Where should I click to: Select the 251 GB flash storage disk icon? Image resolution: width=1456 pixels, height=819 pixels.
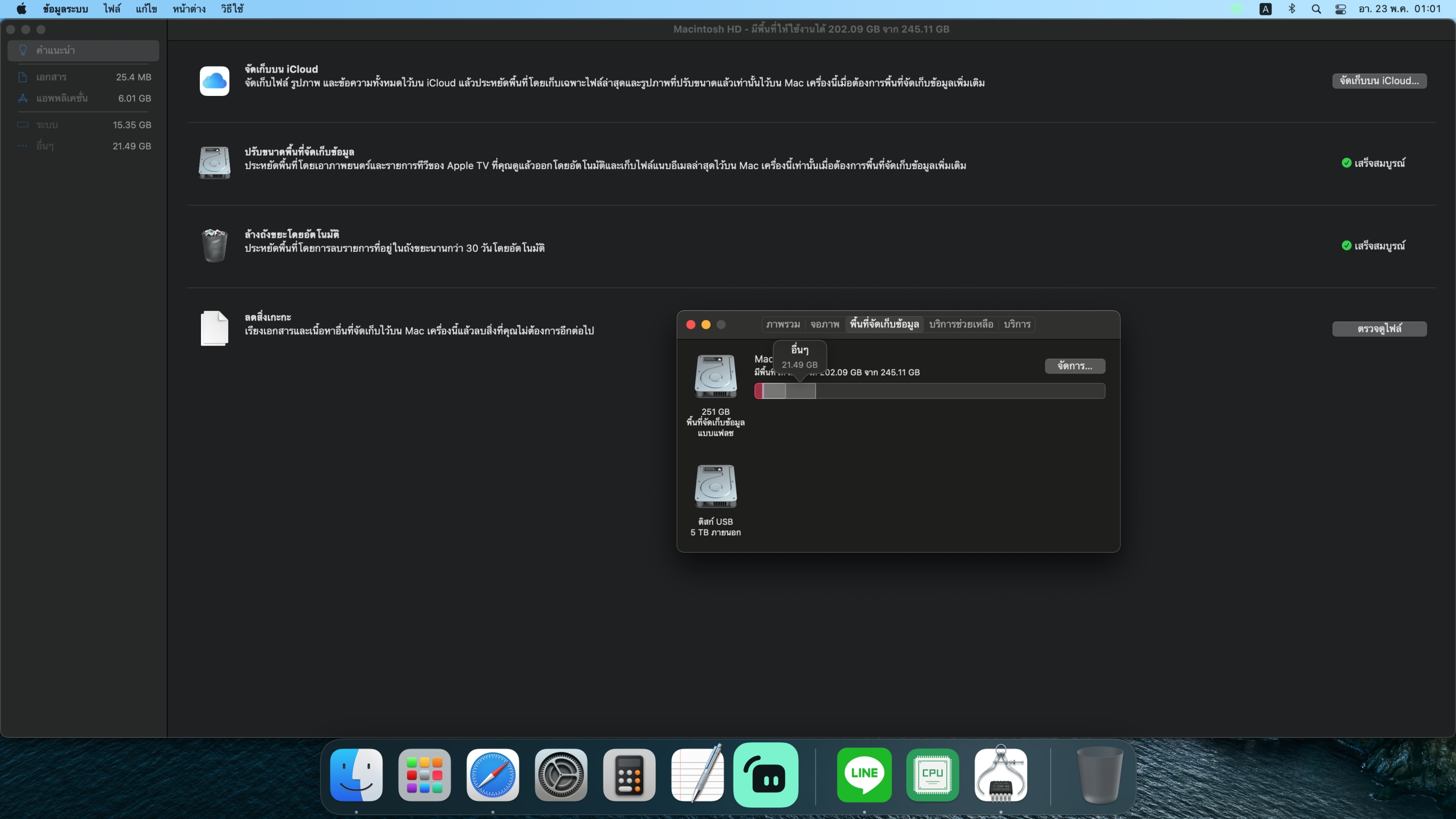(x=715, y=376)
